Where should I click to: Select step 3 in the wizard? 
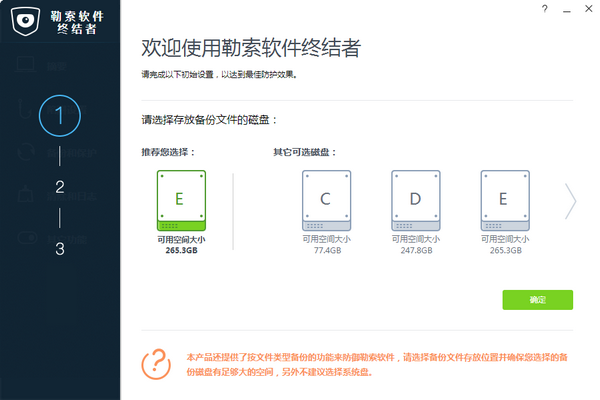click(x=60, y=249)
